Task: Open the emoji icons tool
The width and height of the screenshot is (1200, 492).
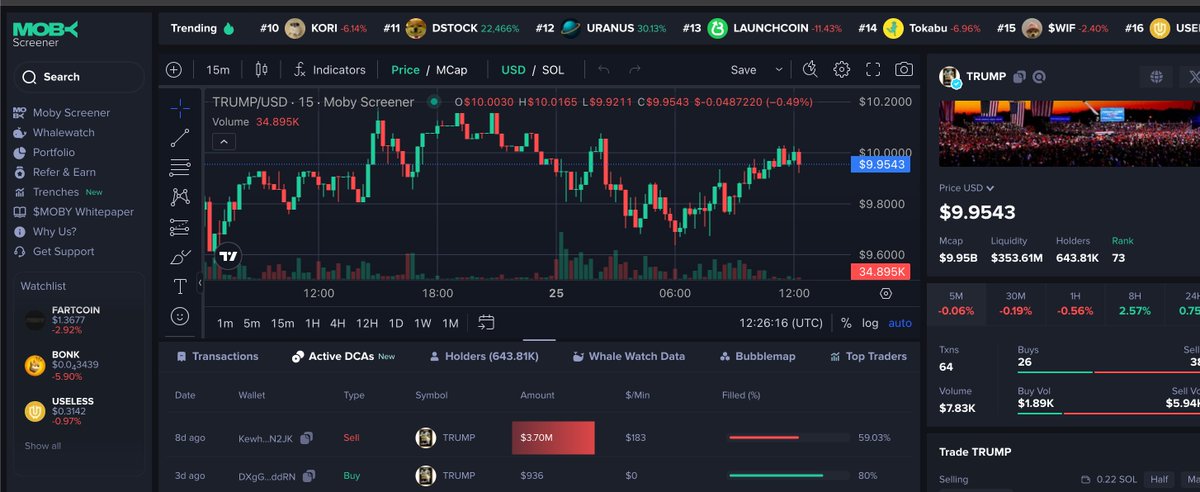Action: [x=180, y=316]
